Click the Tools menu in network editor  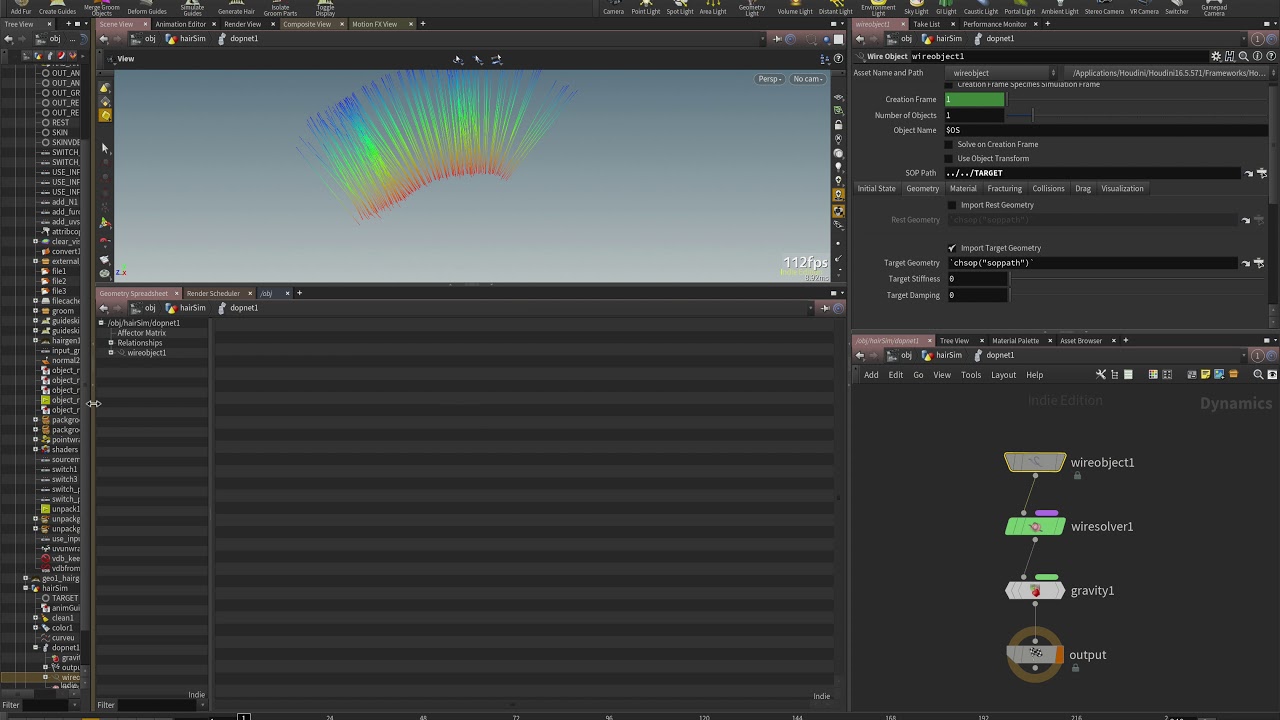[971, 375]
